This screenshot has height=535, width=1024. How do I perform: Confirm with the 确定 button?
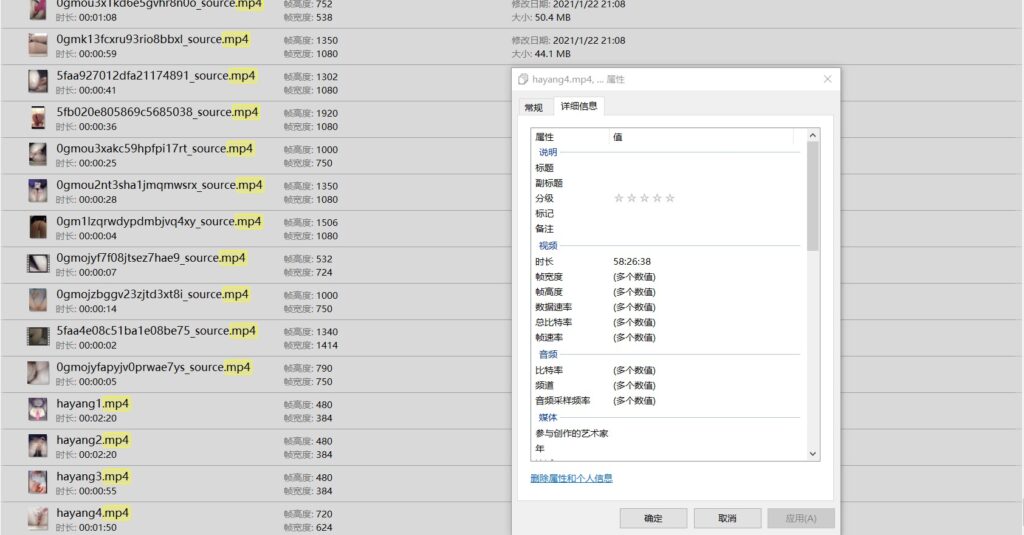653,518
